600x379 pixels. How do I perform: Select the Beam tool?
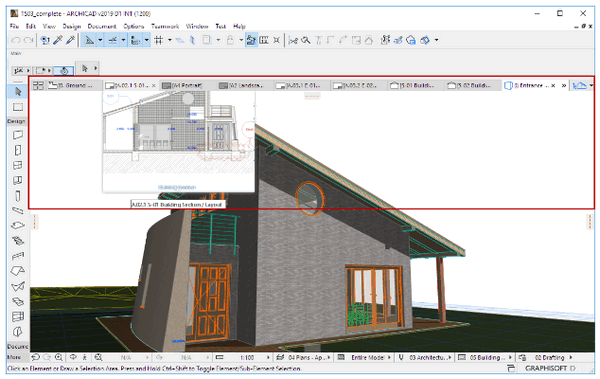(x=18, y=211)
